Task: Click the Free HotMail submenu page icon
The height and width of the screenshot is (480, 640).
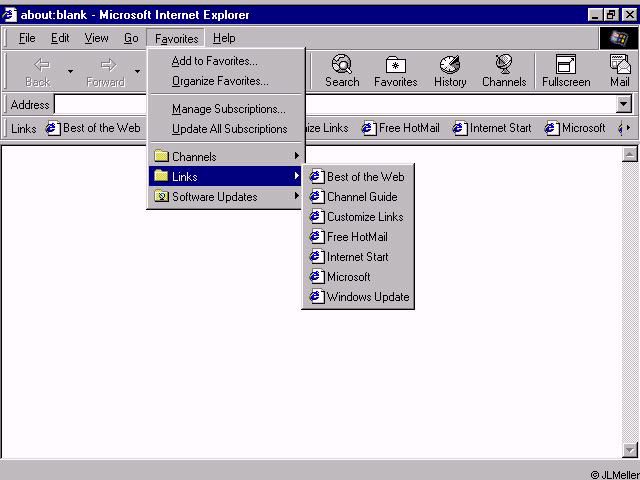Action: tap(317, 236)
